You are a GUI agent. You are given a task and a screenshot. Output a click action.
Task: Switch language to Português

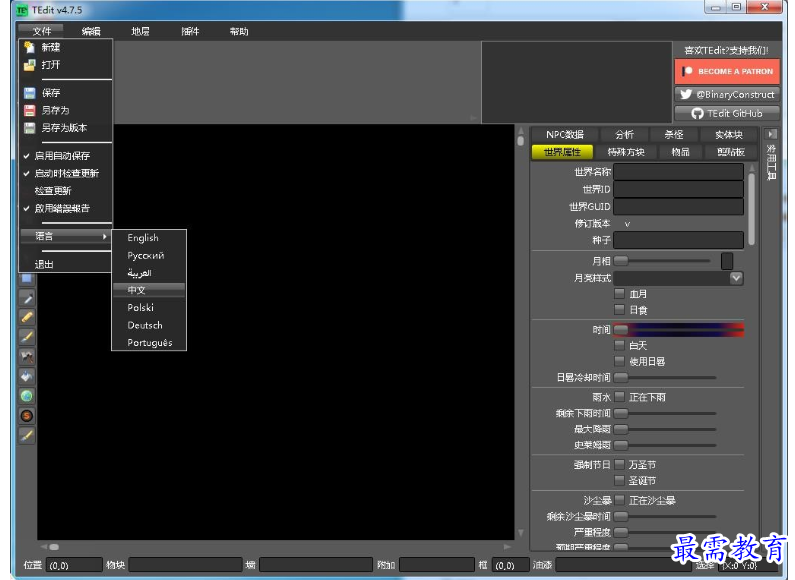pyautogui.click(x=149, y=343)
